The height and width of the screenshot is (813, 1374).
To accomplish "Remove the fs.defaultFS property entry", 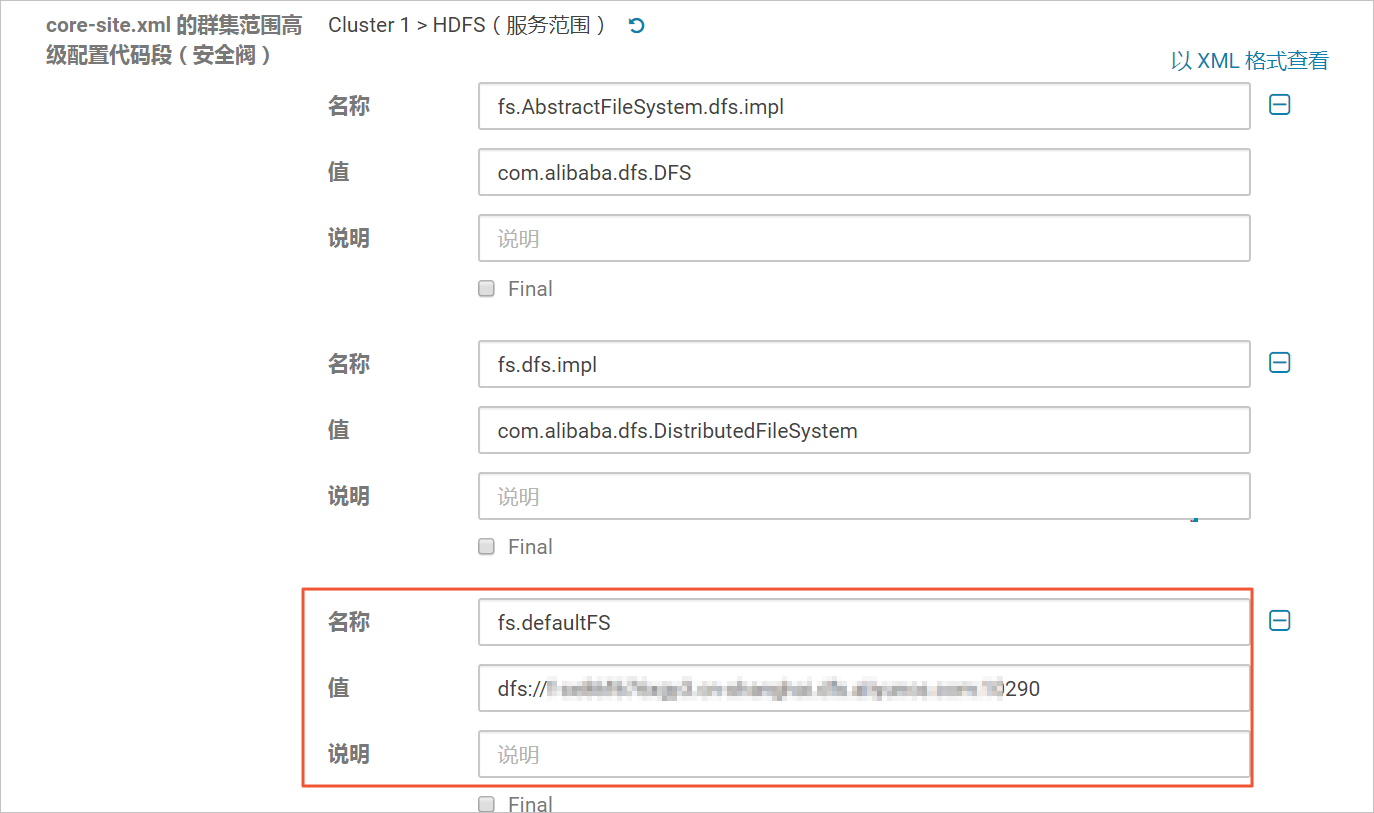I will click(x=1279, y=621).
